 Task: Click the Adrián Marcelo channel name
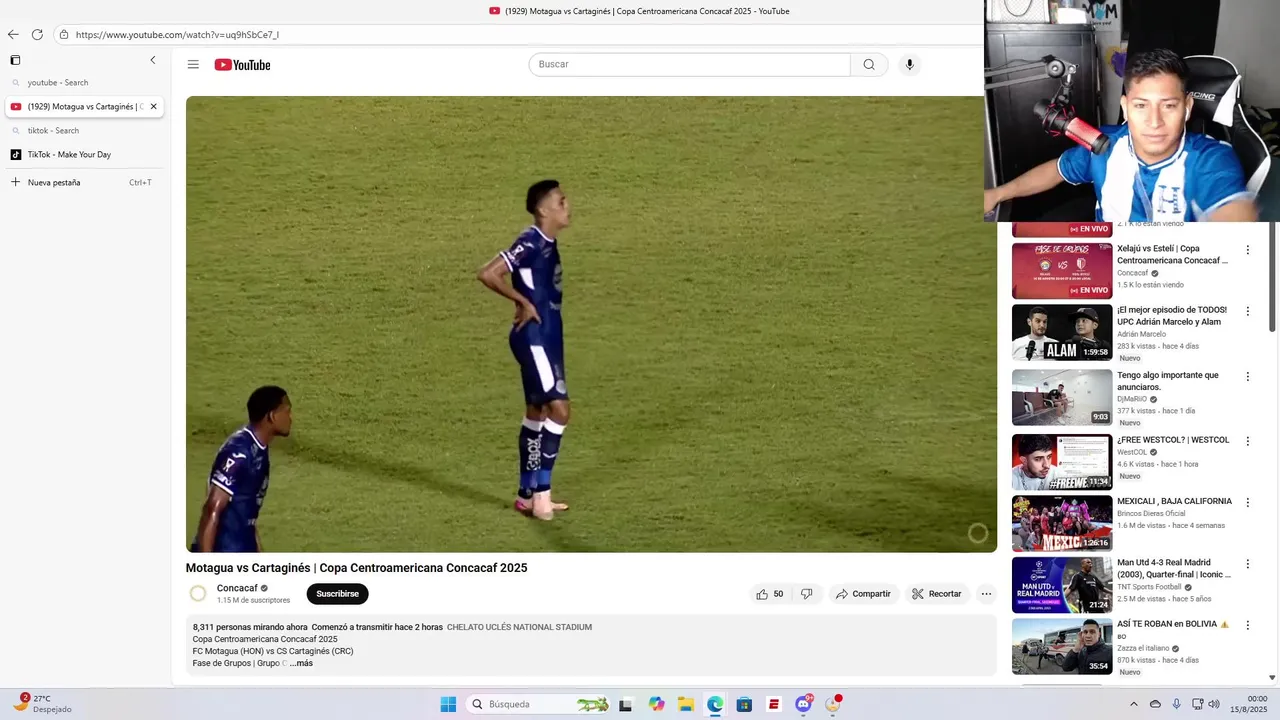(x=1141, y=334)
